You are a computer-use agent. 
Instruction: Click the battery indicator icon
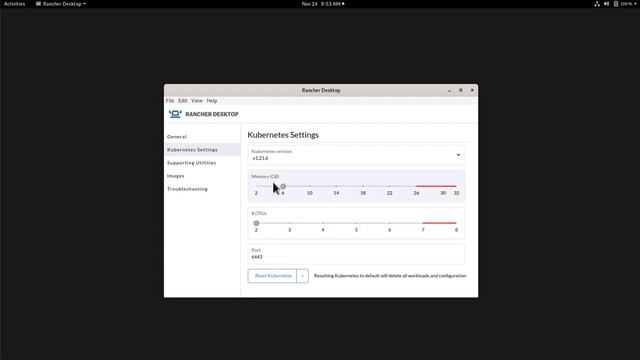616,4
